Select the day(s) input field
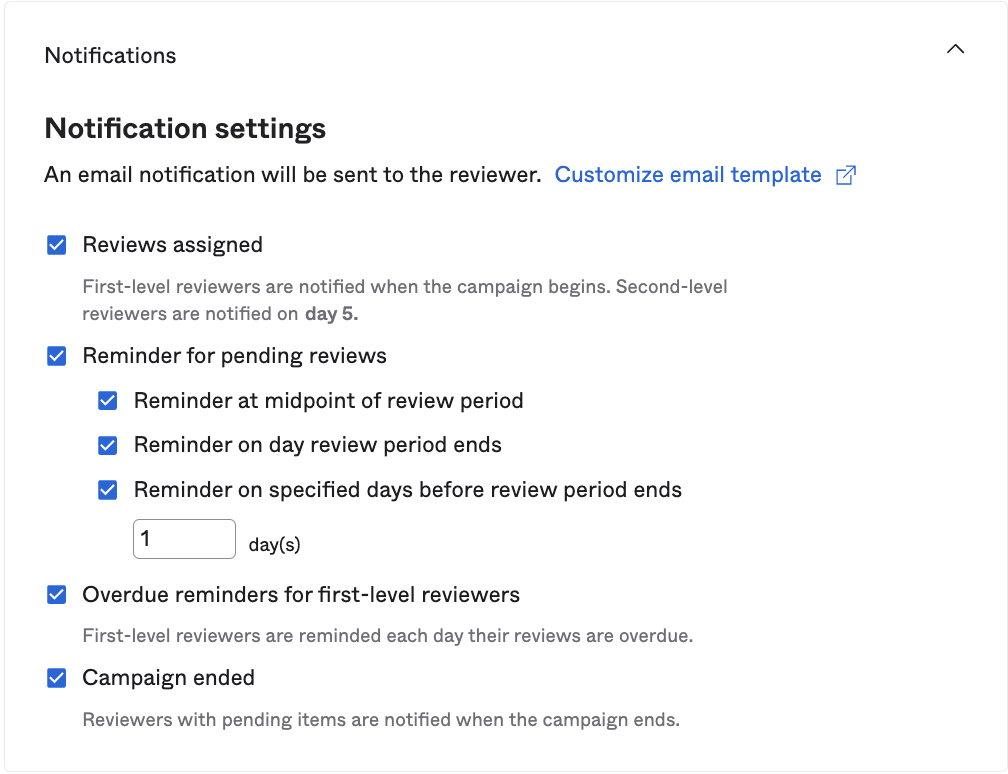 pyautogui.click(x=184, y=538)
